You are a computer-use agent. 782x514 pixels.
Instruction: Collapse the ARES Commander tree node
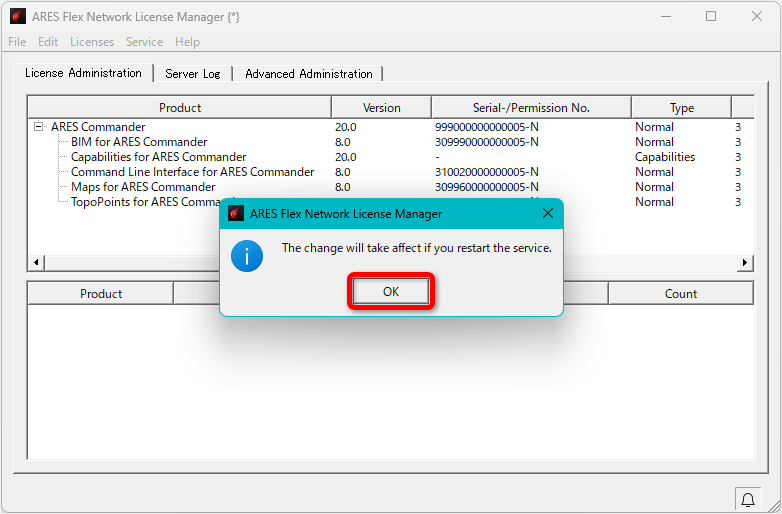pos(38,127)
